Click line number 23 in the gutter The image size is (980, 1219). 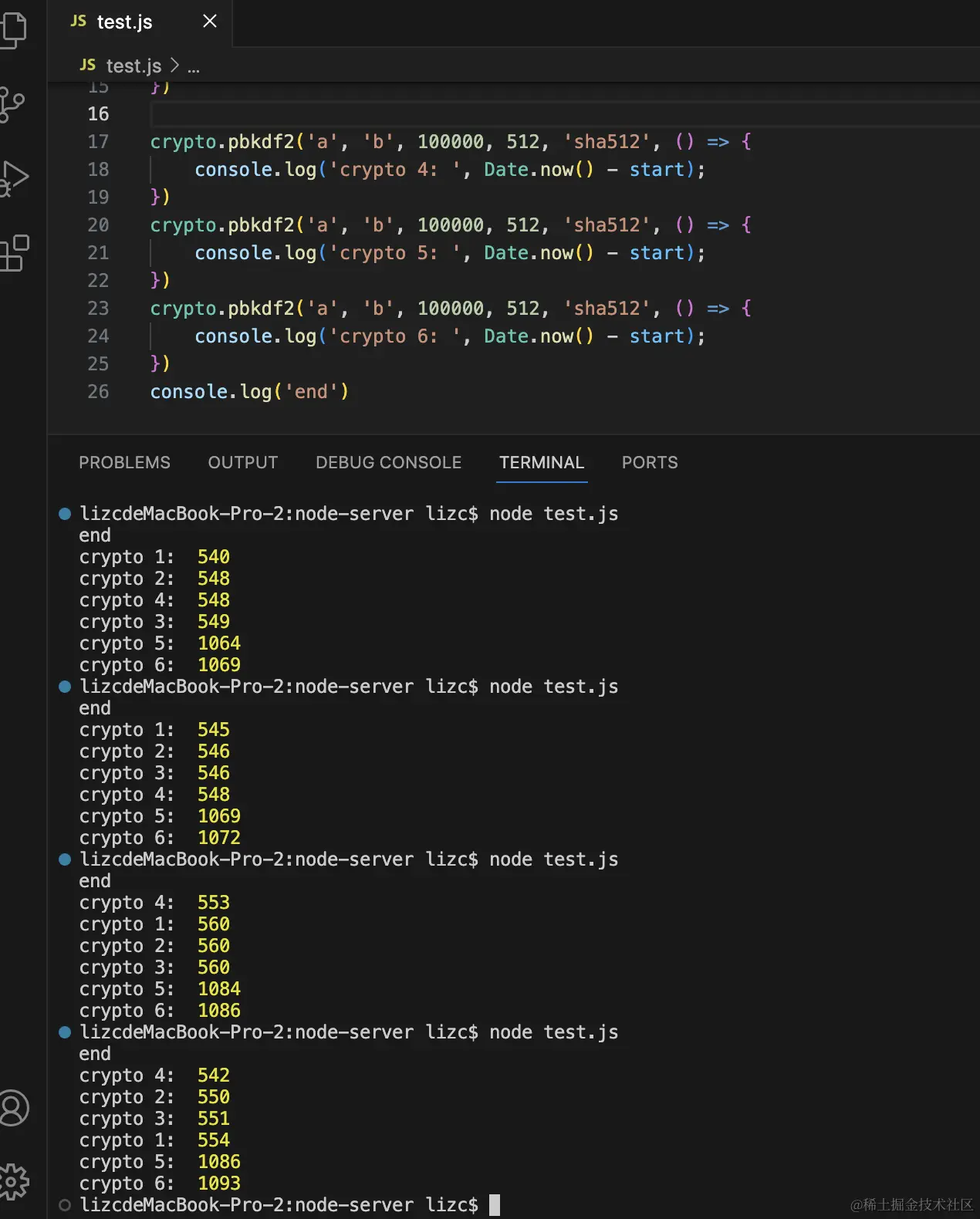[x=98, y=309]
